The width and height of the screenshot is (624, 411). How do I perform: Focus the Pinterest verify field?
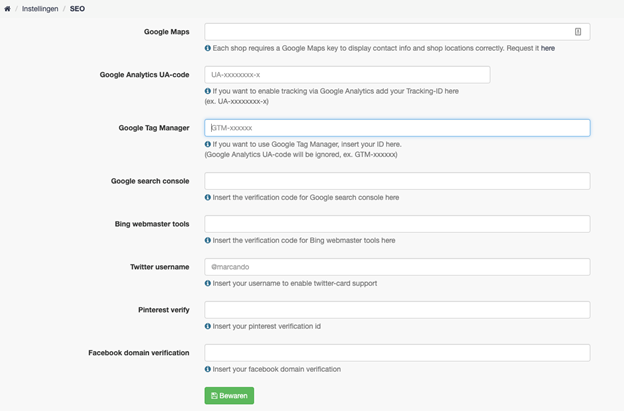click(x=397, y=310)
